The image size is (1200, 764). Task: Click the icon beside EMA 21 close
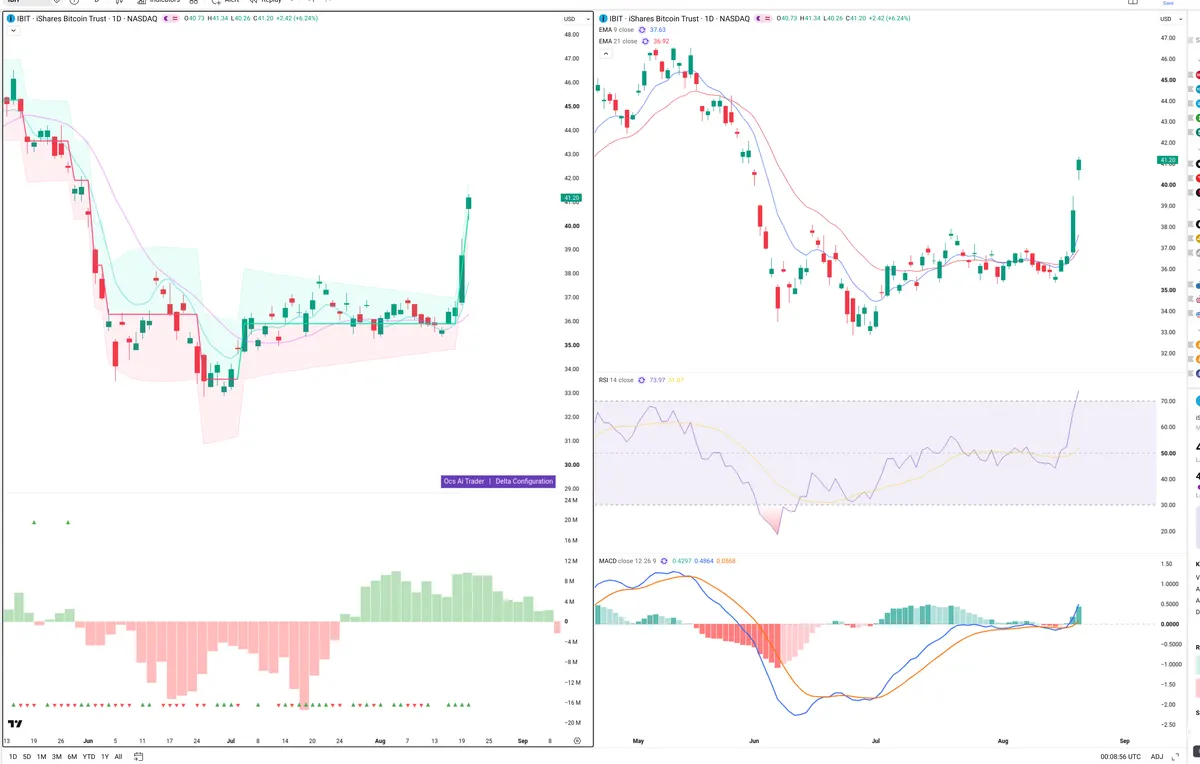coord(647,41)
